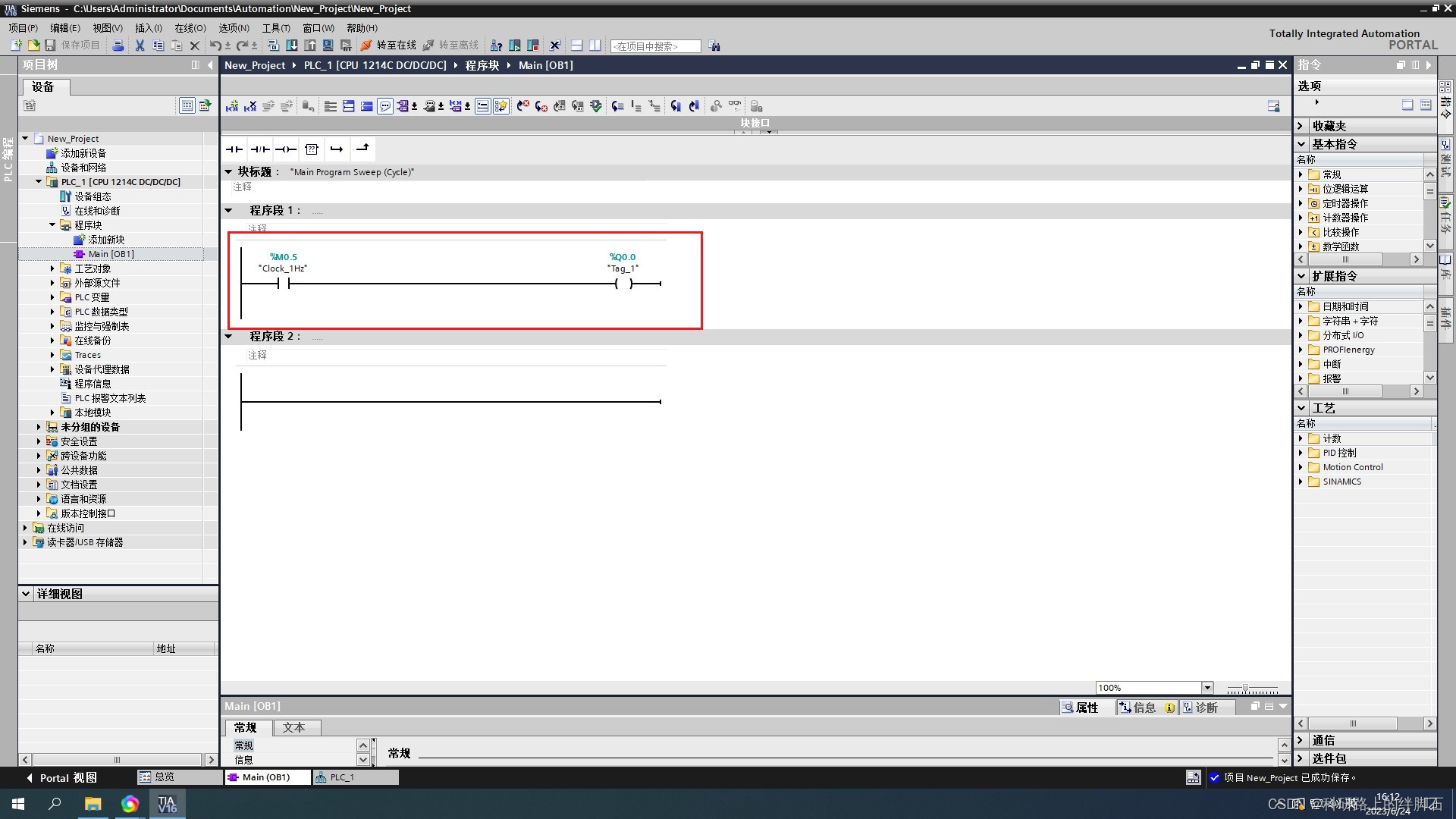Click the 转至在线 go online button
Viewport: 1456px width, 819px height.
point(388,45)
